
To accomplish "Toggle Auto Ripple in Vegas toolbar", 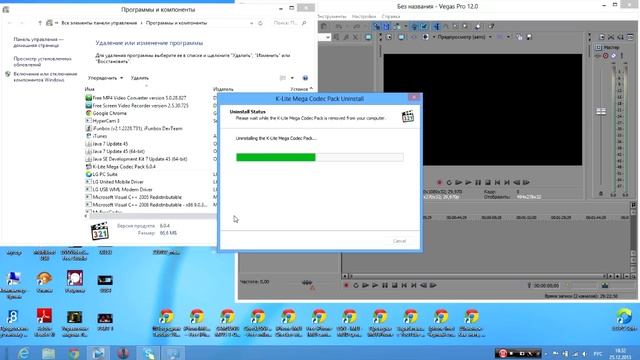I will [397, 27].
